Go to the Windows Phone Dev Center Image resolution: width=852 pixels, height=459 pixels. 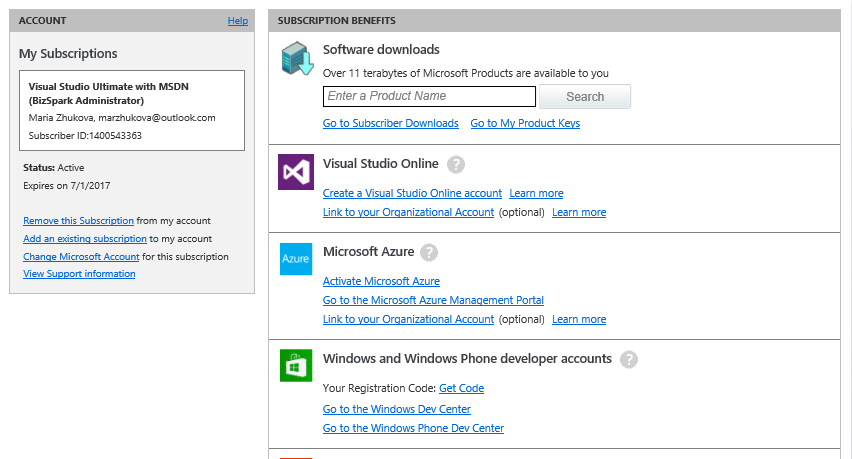(x=414, y=429)
